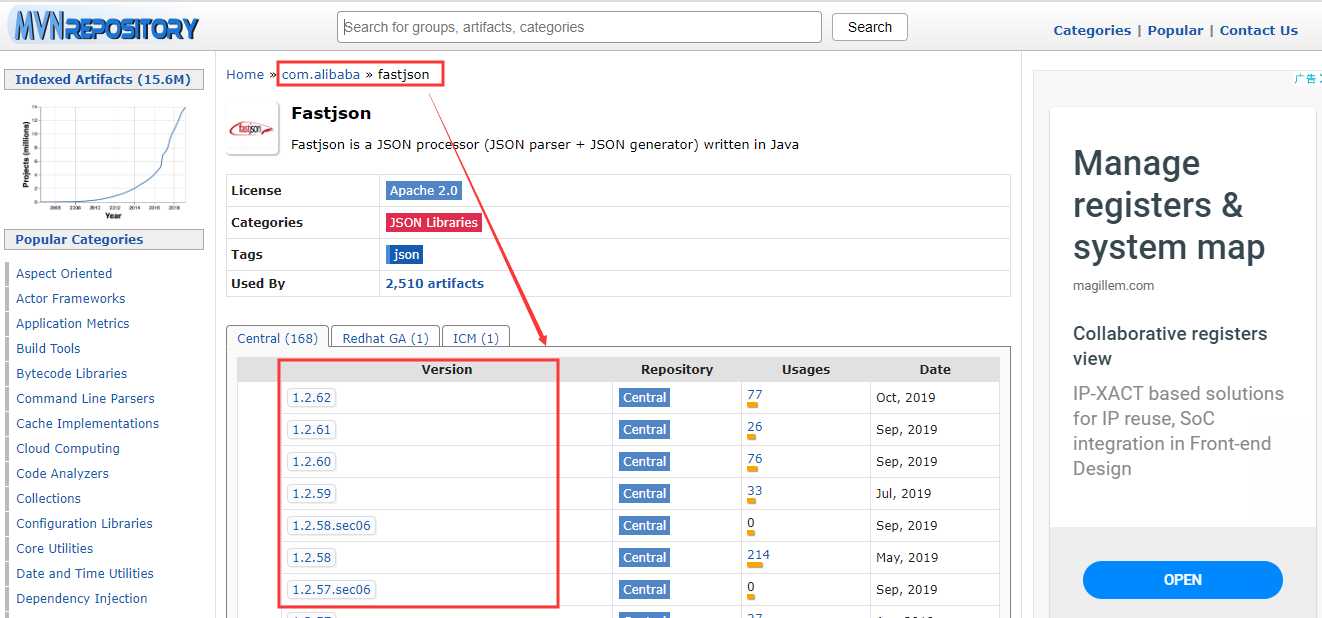Open version 1.2.60

(x=311, y=461)
